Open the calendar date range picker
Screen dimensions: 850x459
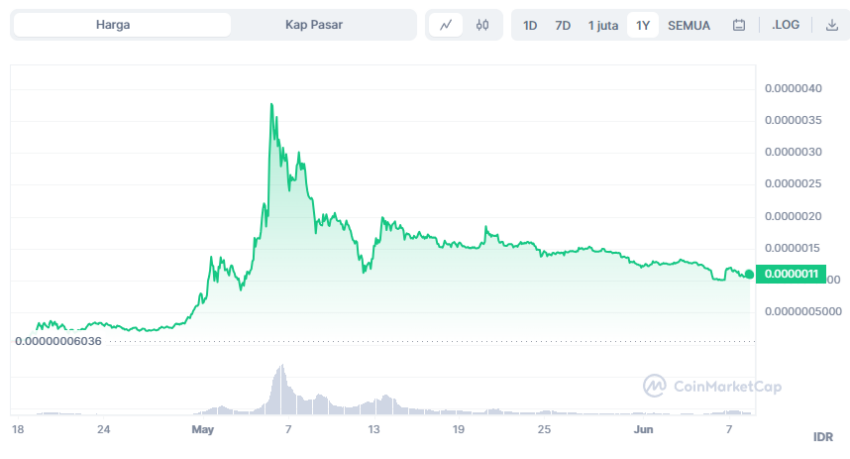[x=738, y=25]
